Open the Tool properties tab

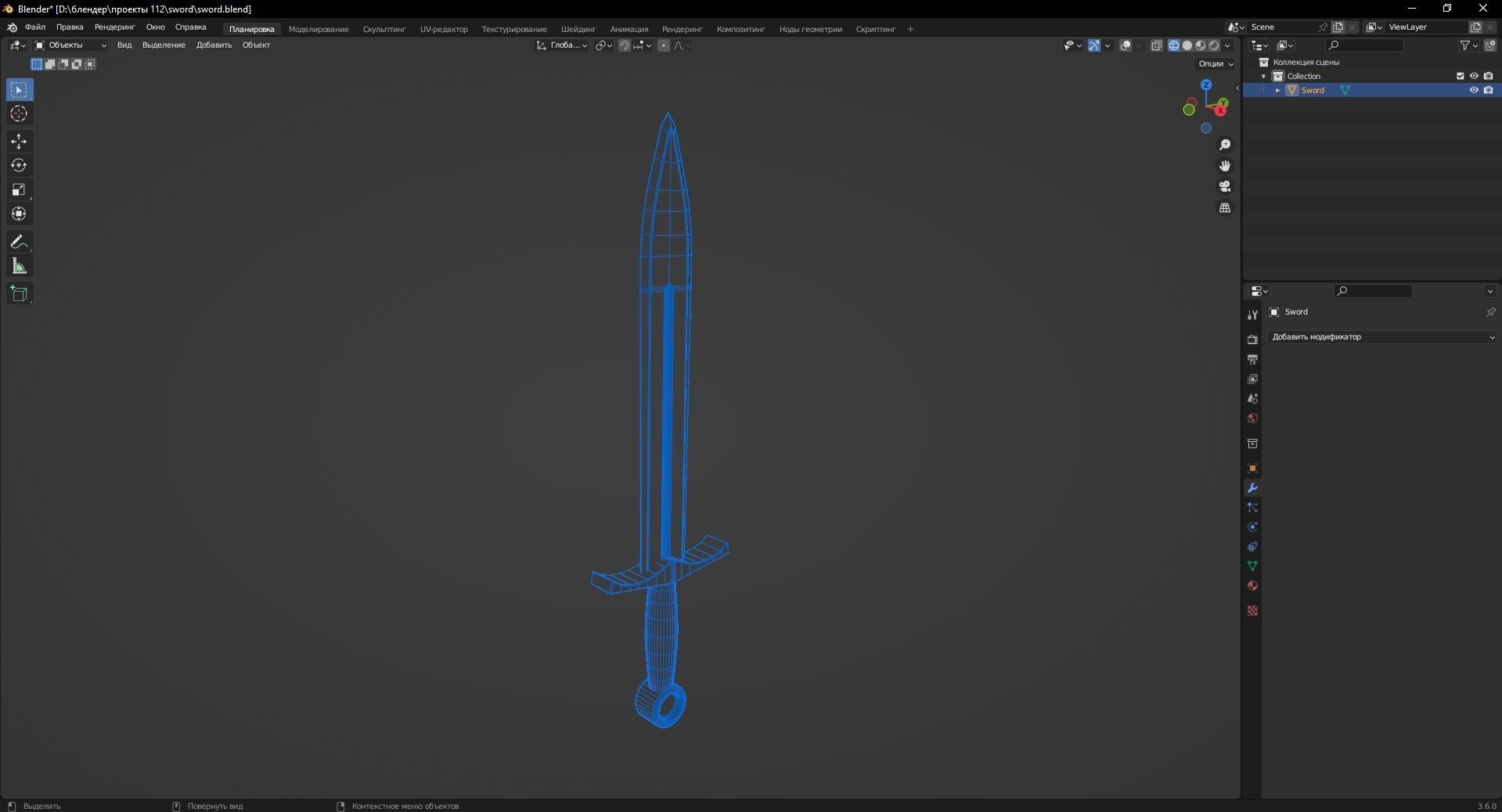(1252, 314)
